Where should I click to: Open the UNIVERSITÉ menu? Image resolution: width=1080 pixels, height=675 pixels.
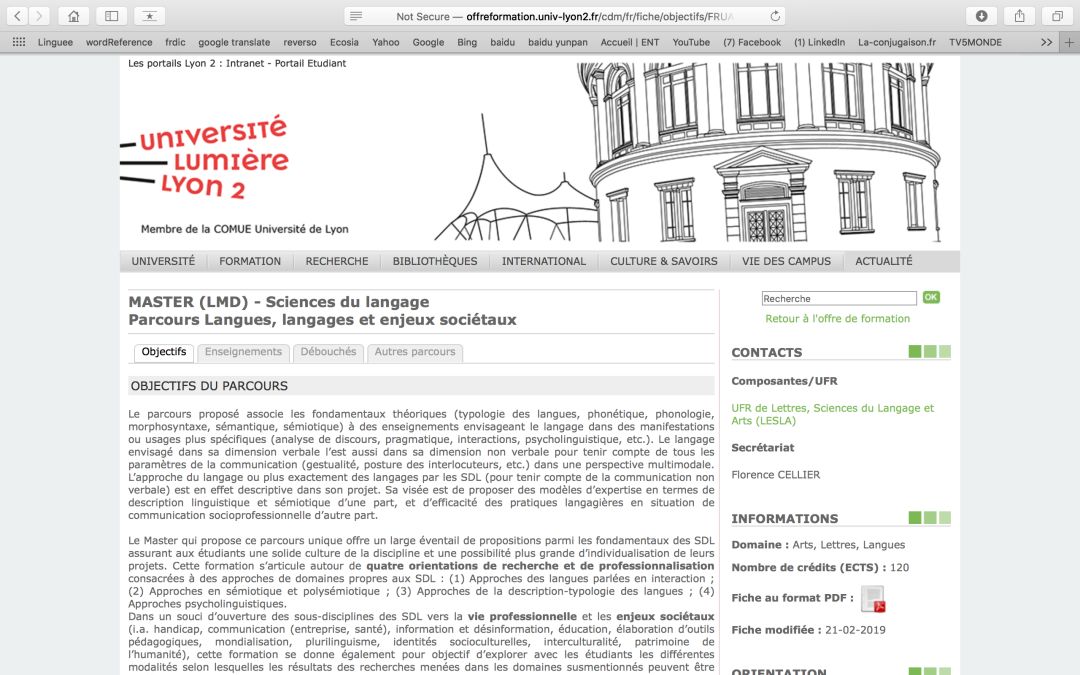163,261
